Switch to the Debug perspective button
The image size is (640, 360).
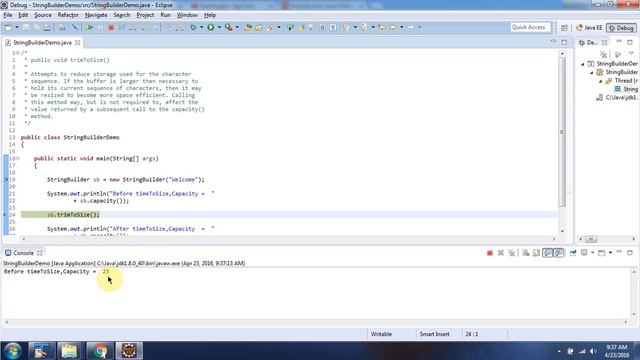pyautogui.click(x=621, y=28)
